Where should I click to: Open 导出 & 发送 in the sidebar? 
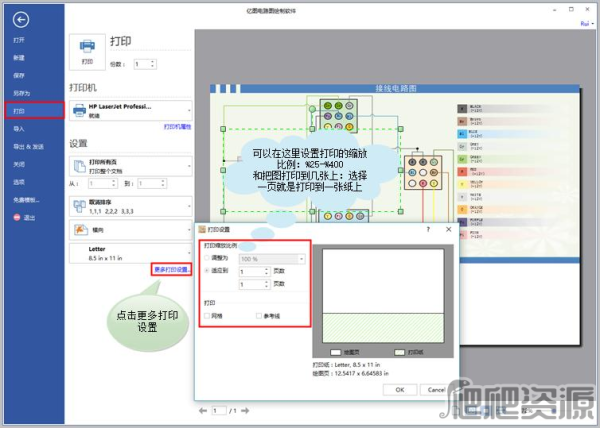tap(28, 146)
